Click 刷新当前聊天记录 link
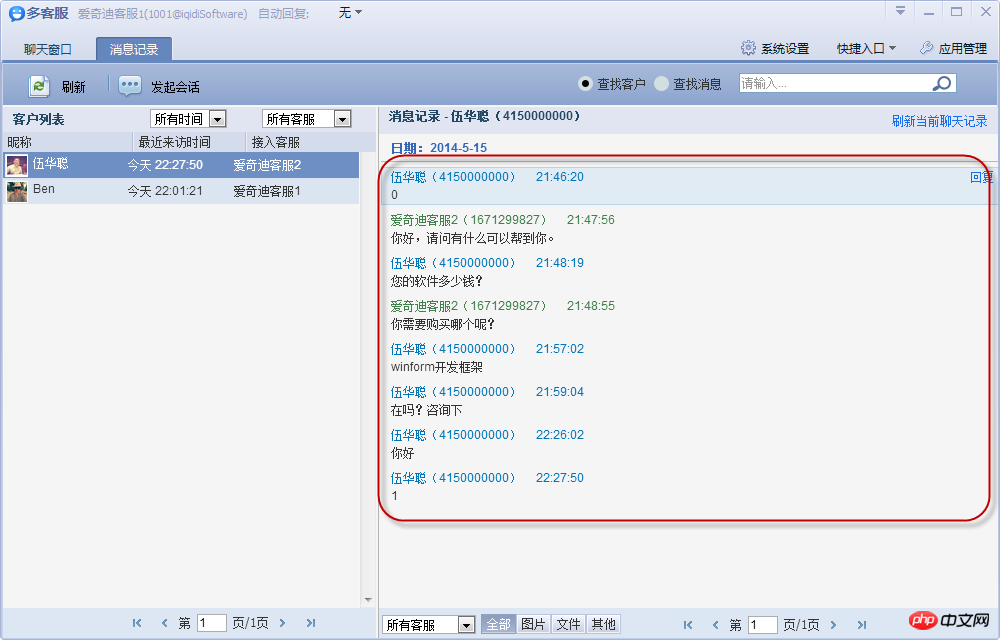This screenshot has width=1000, height=640. [x=939, y=121]
